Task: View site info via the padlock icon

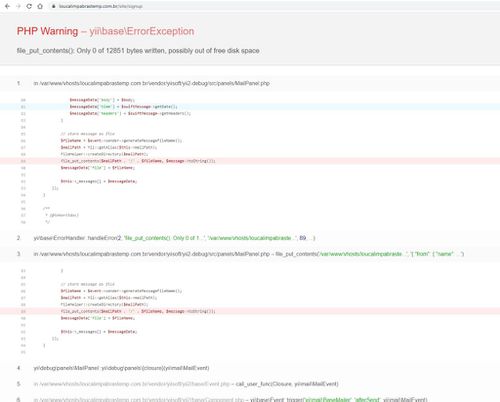Action: (53, 6)
